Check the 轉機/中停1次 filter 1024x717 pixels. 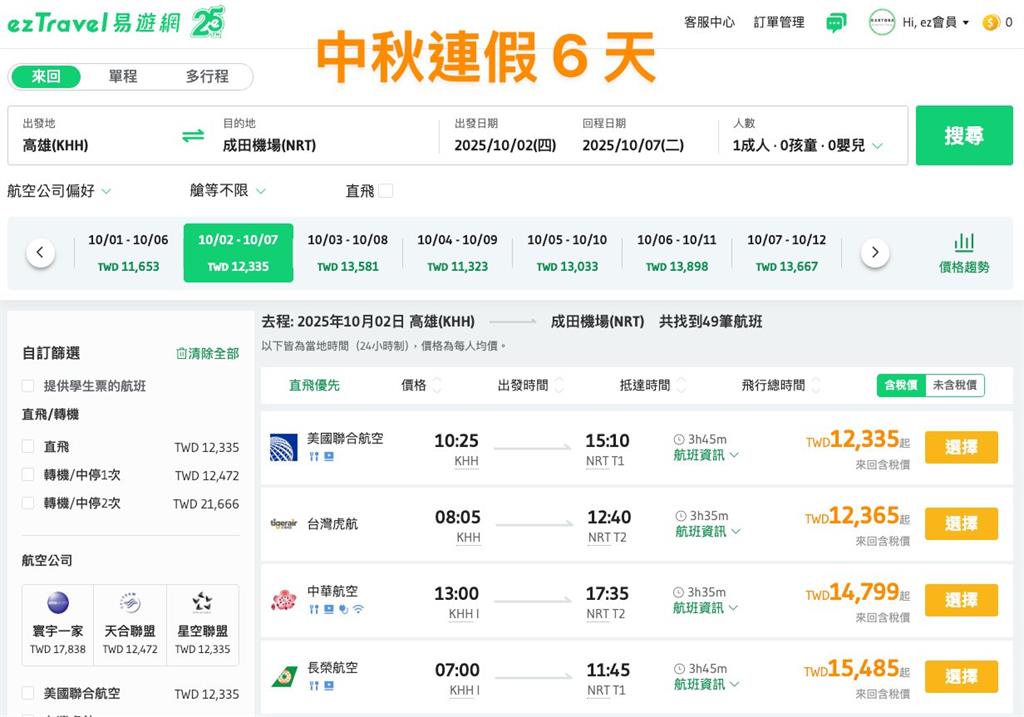pyautogui.click(x=28, y=475)
